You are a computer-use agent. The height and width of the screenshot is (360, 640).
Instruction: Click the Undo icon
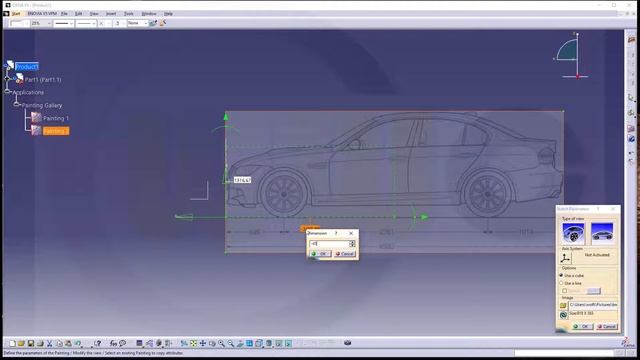78,344
